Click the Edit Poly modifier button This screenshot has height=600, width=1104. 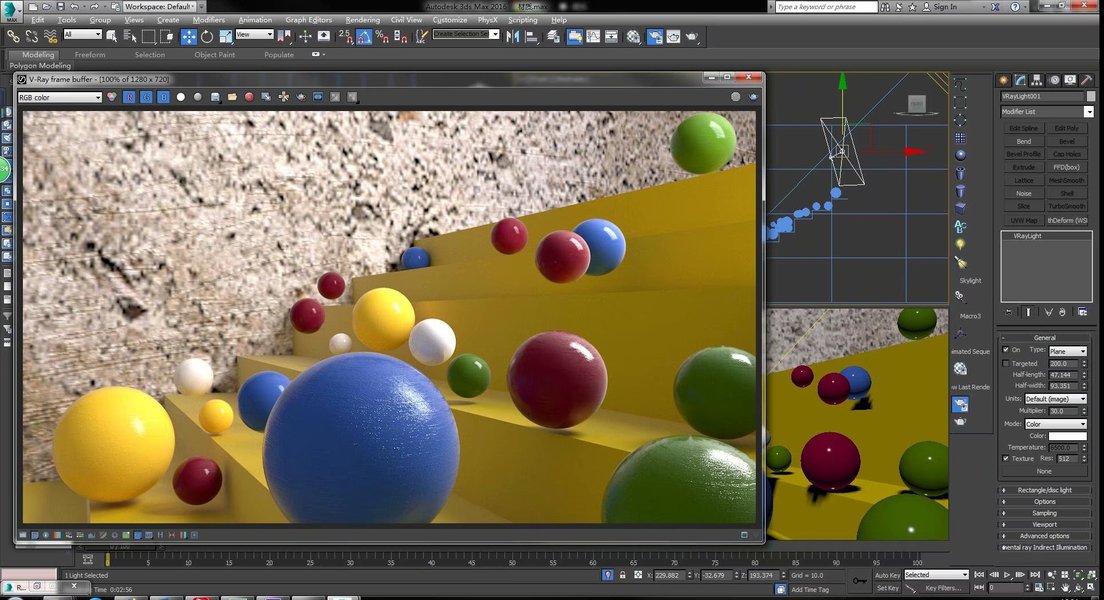point(1066,128)
